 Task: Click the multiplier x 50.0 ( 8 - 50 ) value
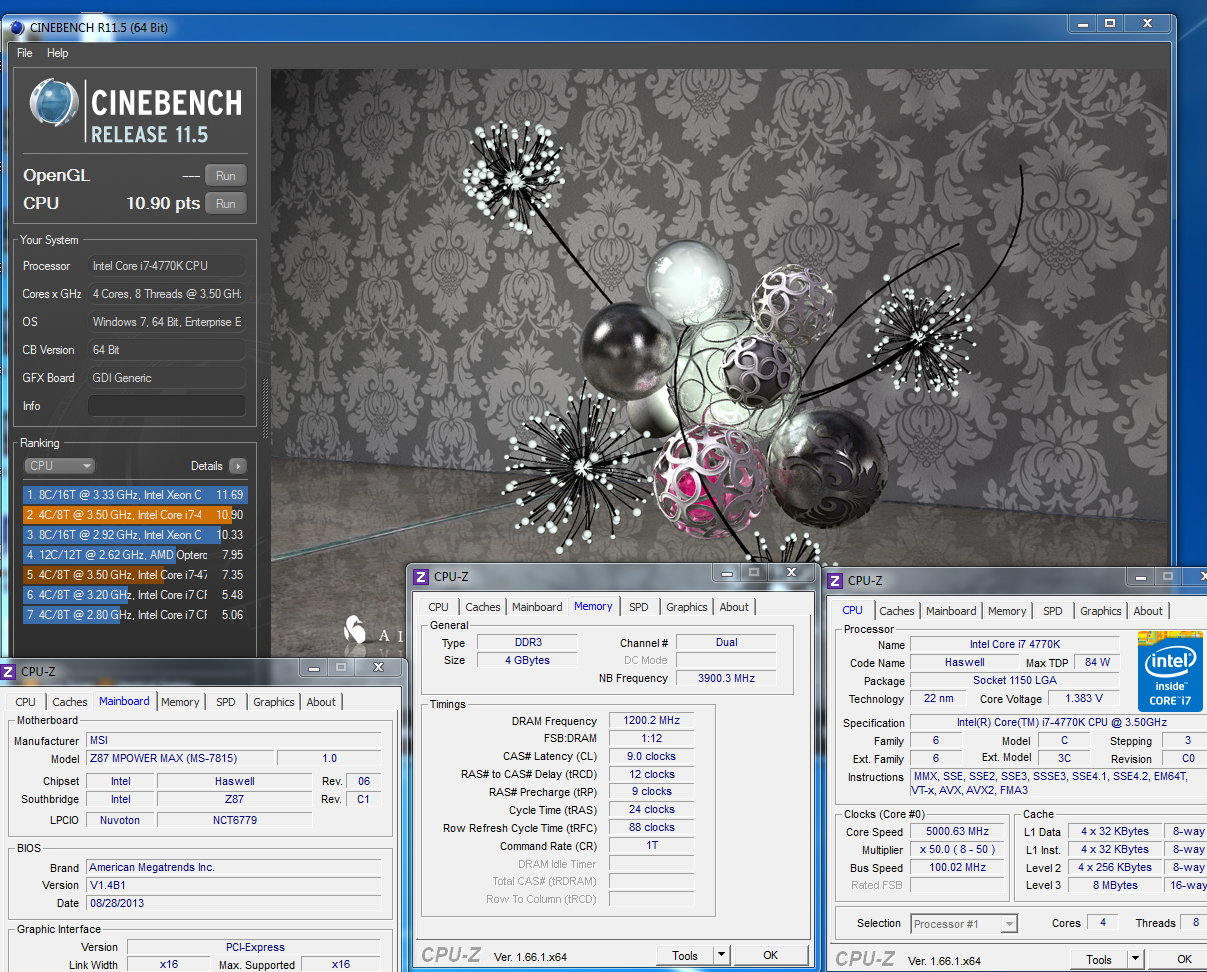[x=957, y=850]
